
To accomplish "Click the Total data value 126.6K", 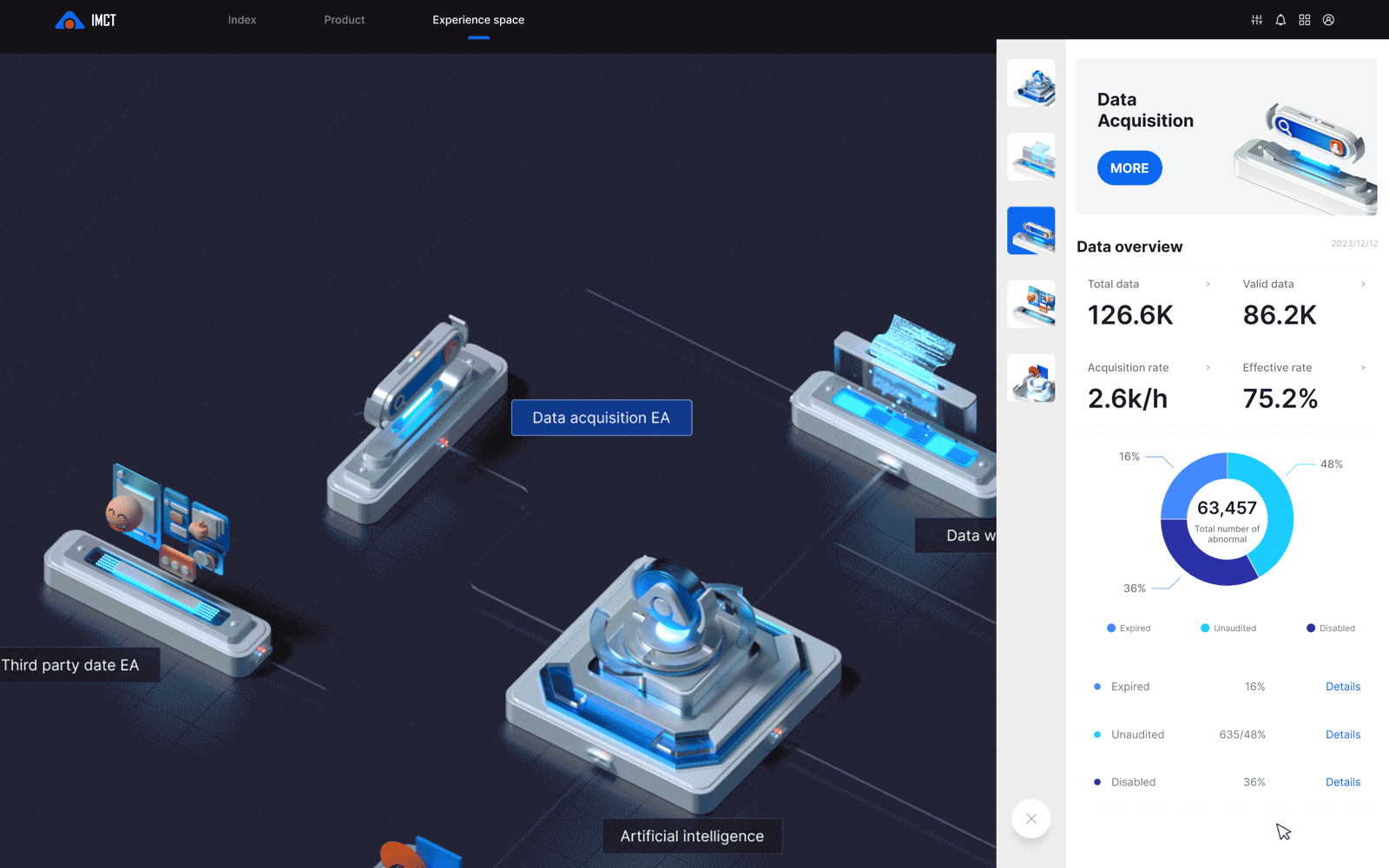I will [x=1130, y=315].
